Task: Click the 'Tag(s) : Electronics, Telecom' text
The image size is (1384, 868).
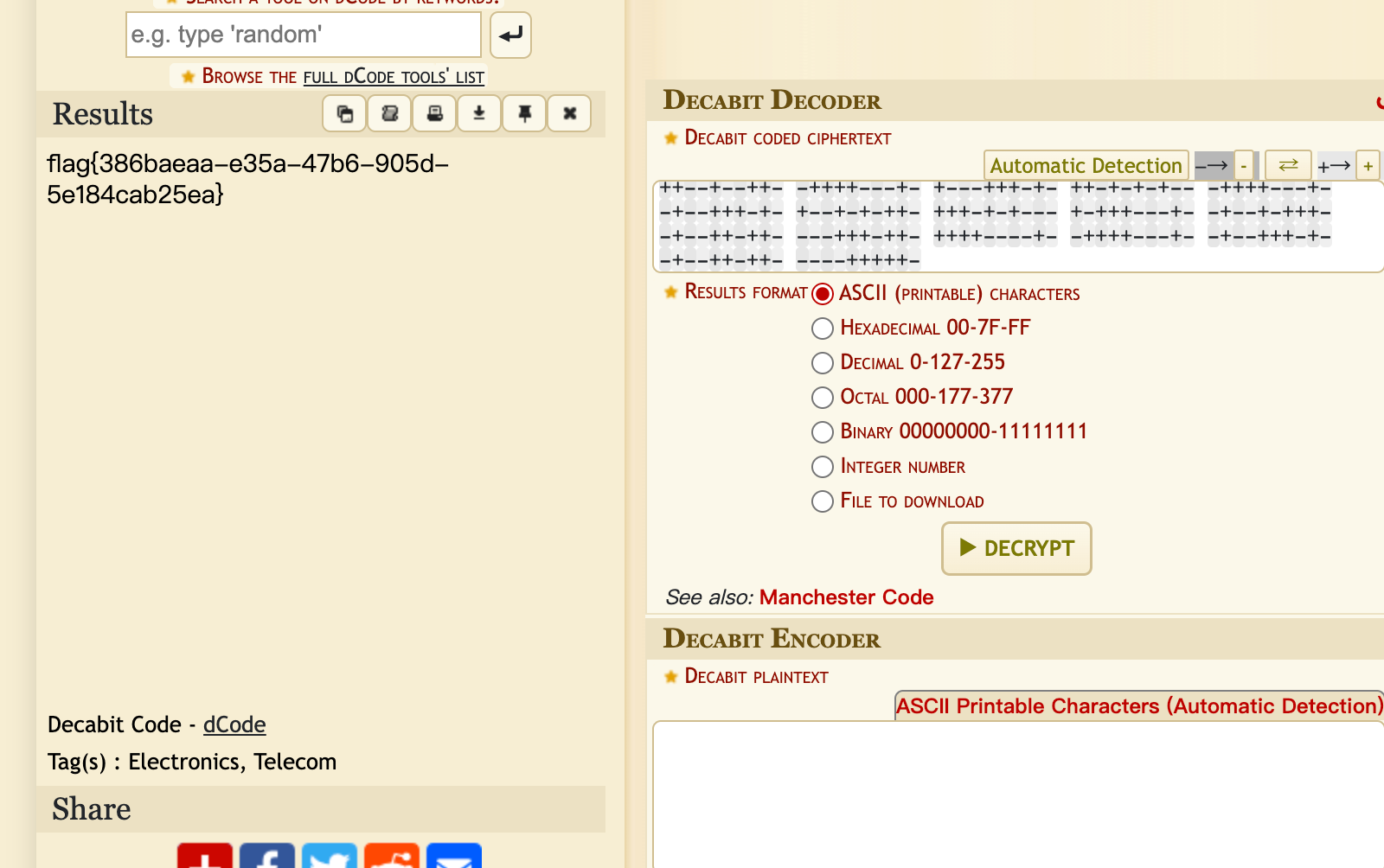Action: tap(192, 762)
